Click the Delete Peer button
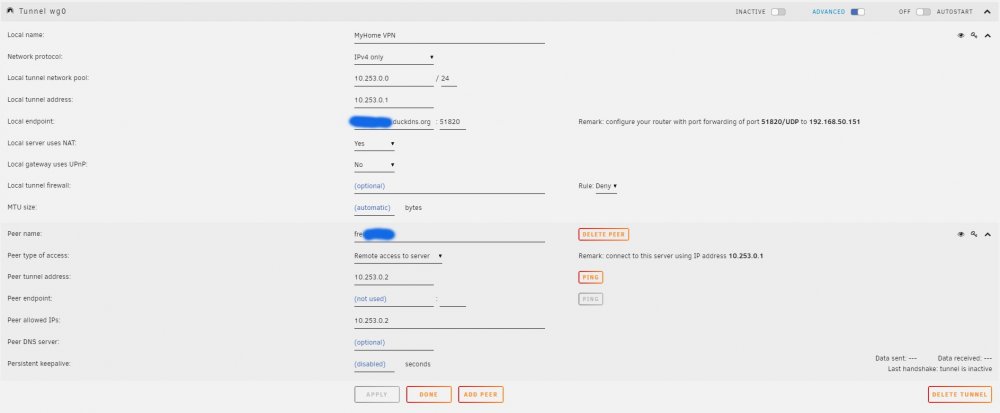The image size is (1000, 413). pos(603,235)
